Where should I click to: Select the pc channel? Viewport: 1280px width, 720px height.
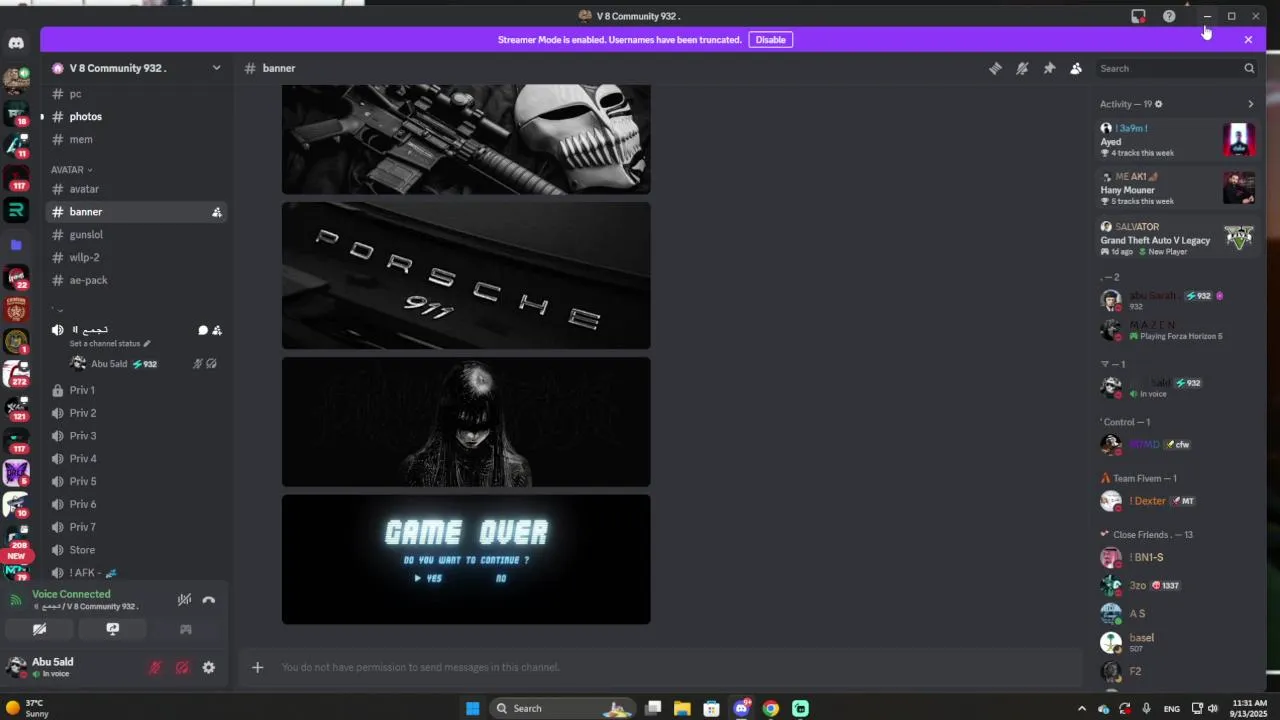tap(136, 94)
